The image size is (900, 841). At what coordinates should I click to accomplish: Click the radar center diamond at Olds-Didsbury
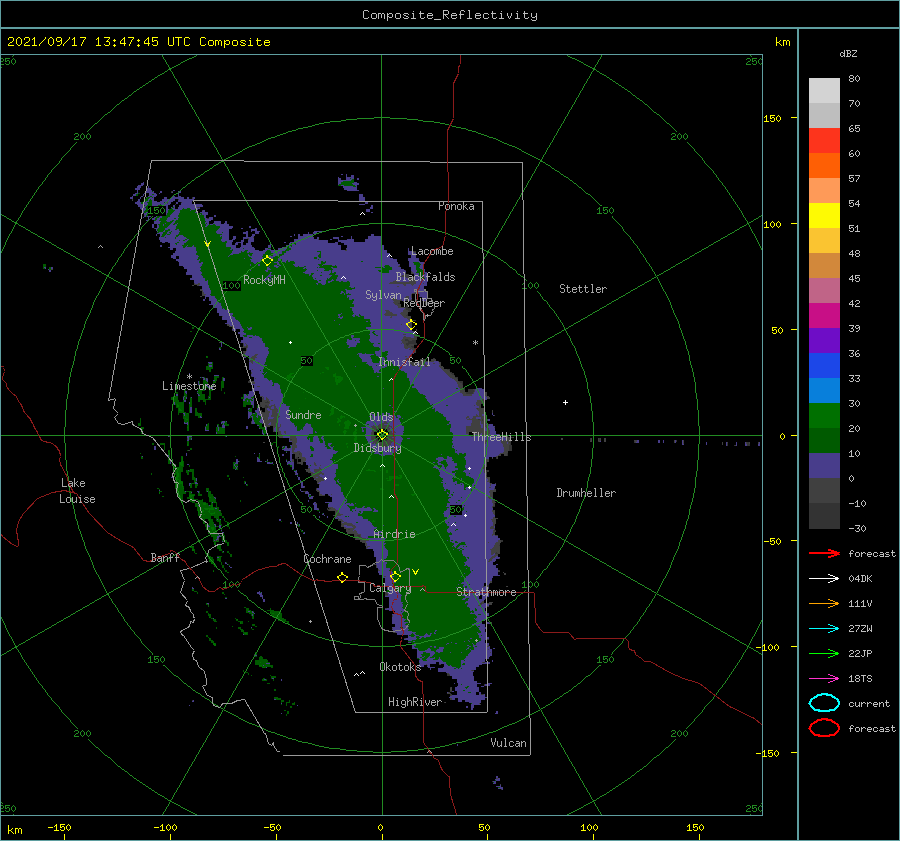click(x=382, y=435)
